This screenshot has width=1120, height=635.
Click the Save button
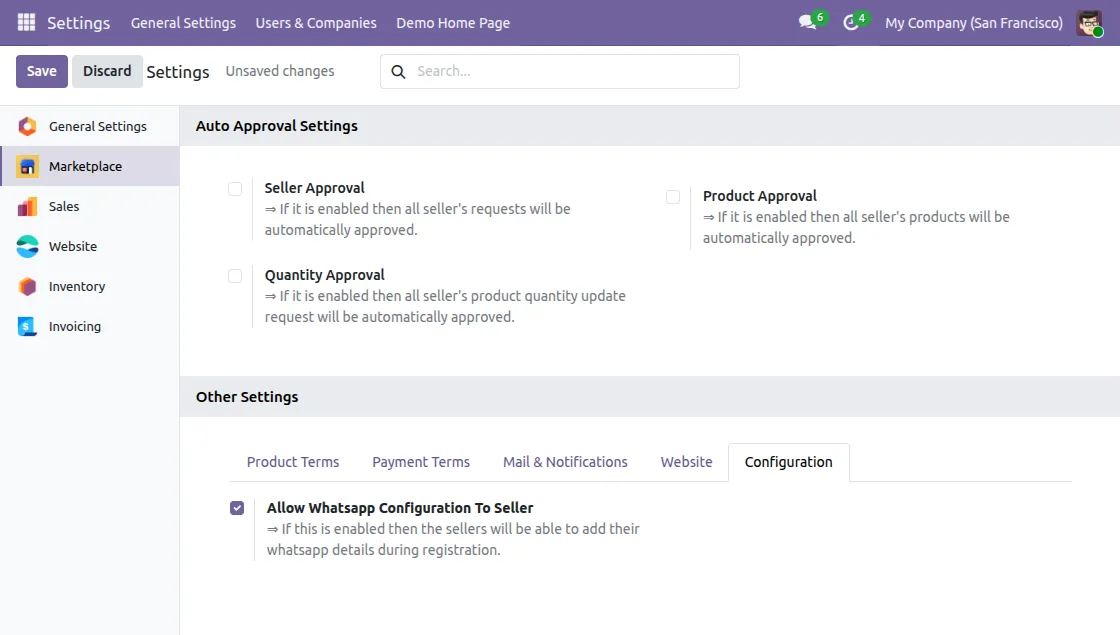(x=42, y=71)
